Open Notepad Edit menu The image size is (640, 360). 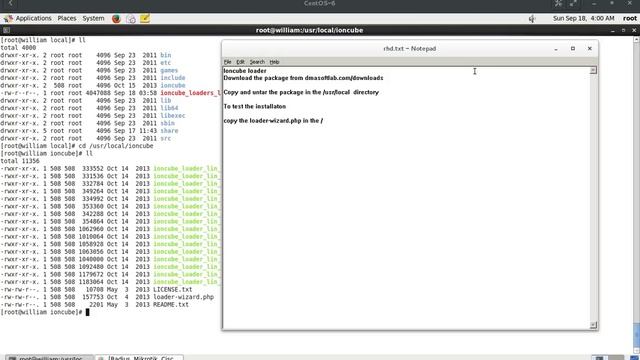point(240,62)
